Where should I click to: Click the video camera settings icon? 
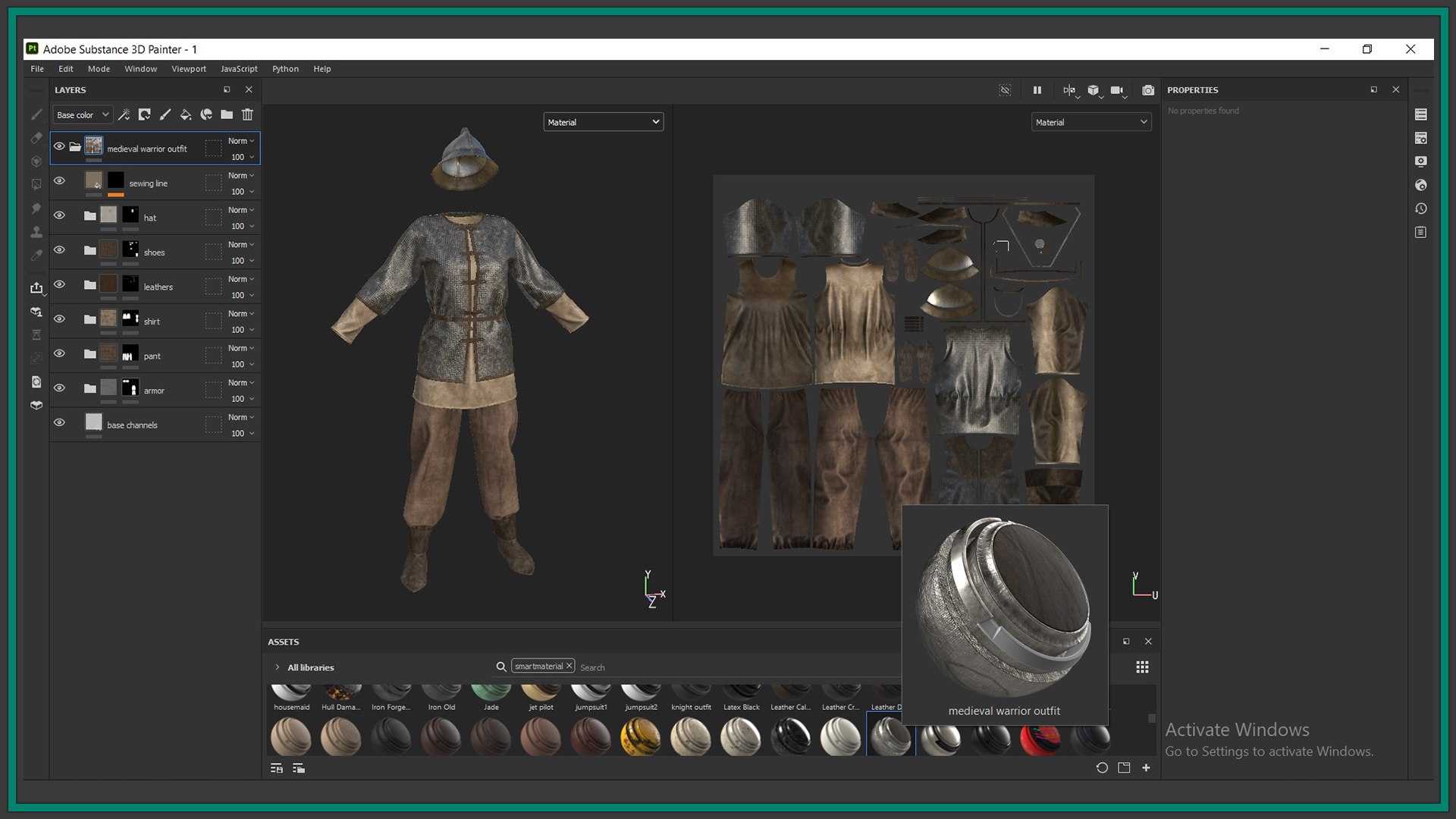click(x=1118, y=91)
